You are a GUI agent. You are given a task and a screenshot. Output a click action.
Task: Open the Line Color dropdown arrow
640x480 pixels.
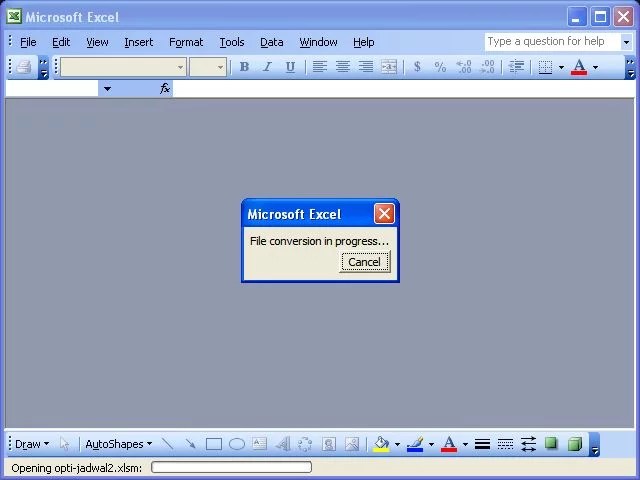pyautogui.click(x=431, y=444)
